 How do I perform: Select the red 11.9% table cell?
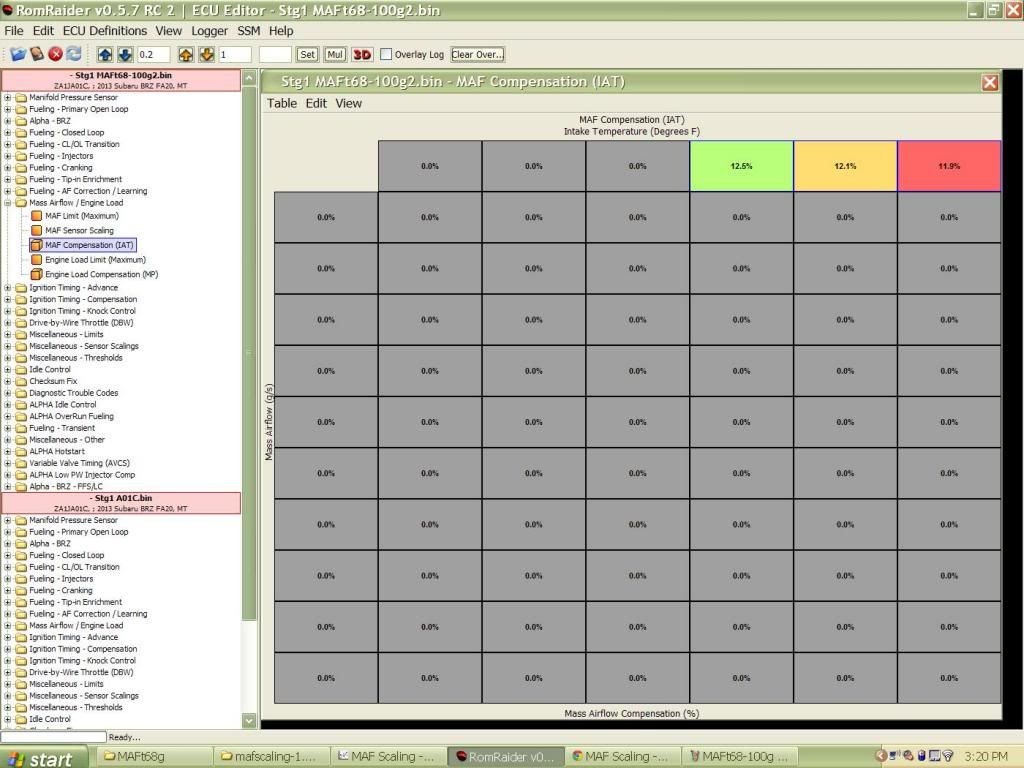(x=949, y=166)
